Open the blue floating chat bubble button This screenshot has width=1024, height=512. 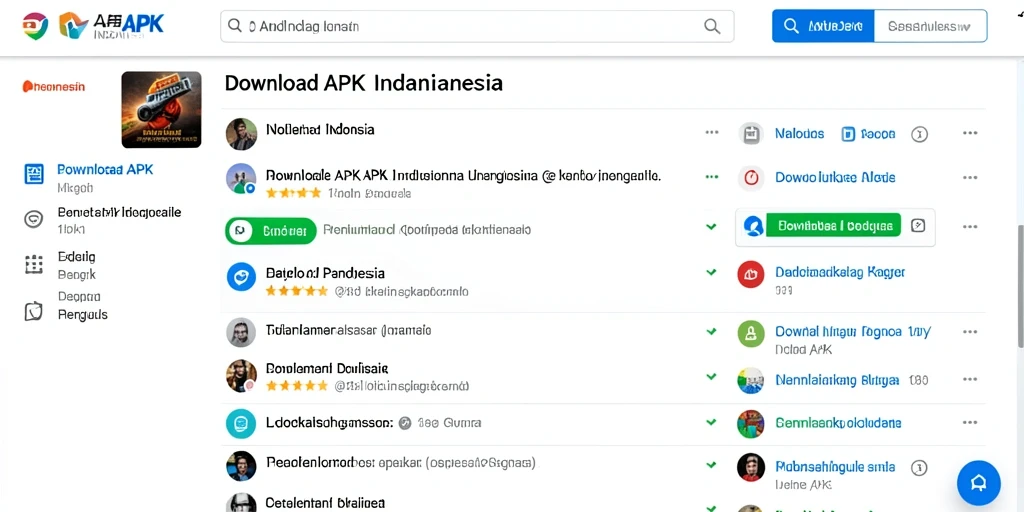978,483
